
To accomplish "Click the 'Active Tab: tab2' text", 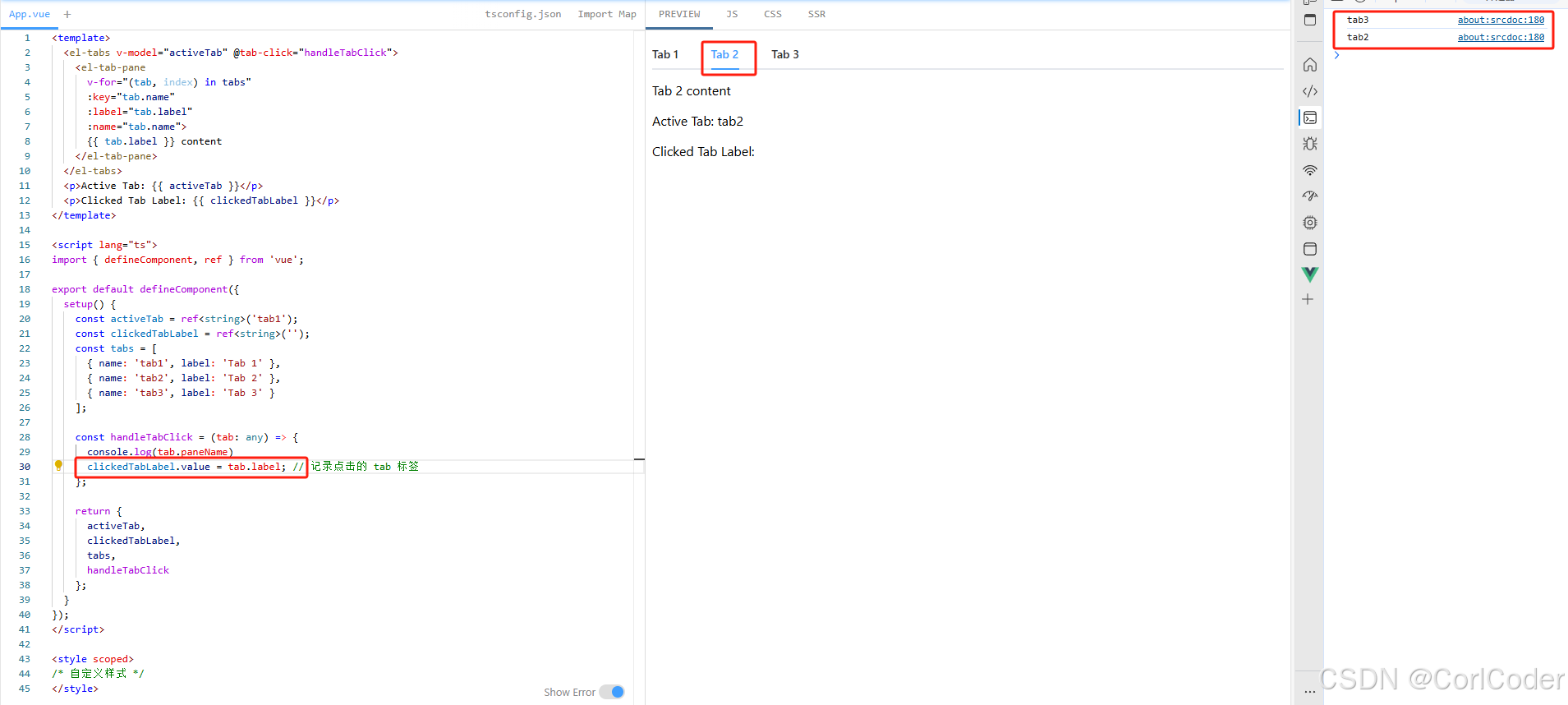I will 697,122.
